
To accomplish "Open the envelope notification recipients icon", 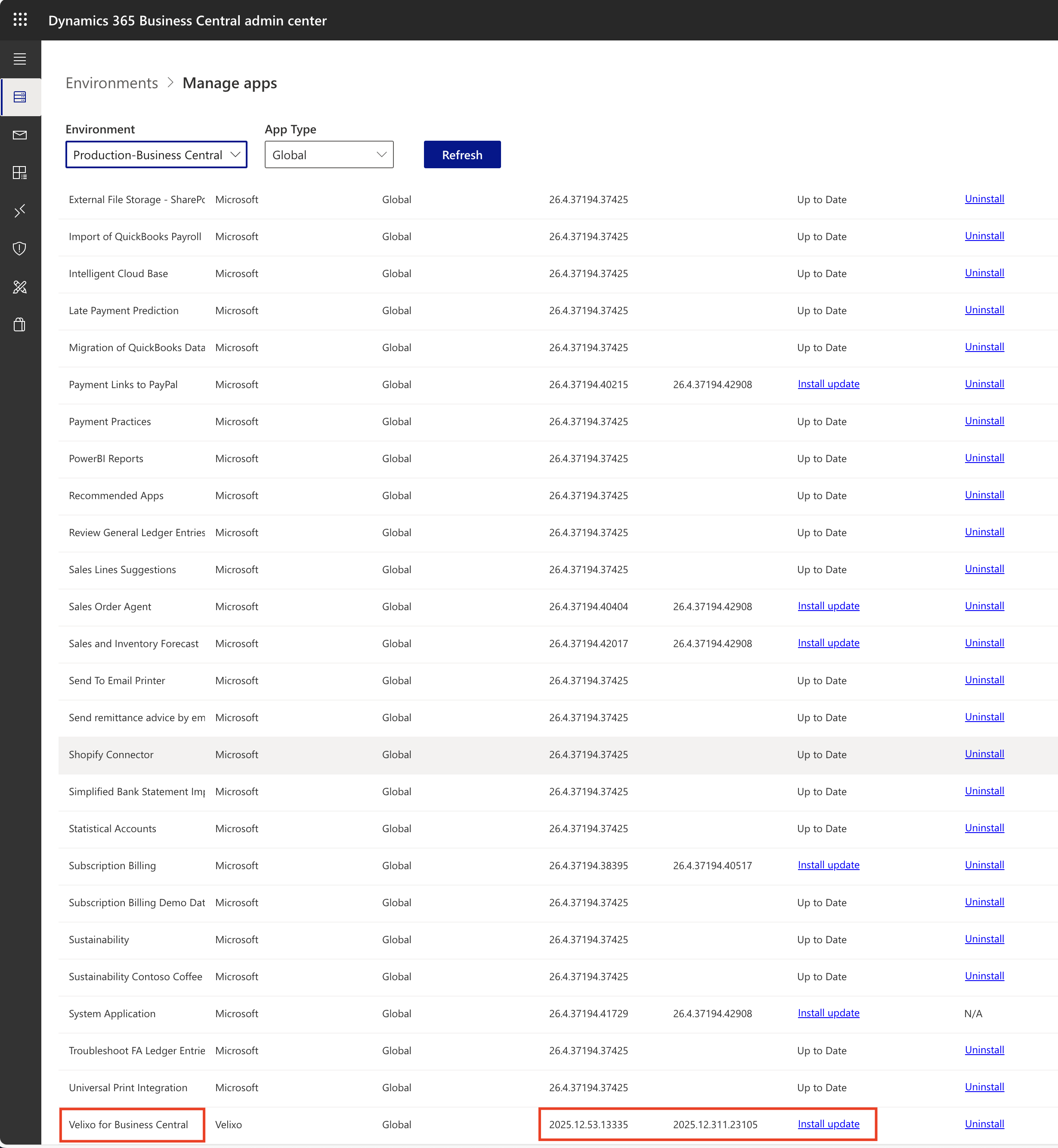I will click(20, 135).
